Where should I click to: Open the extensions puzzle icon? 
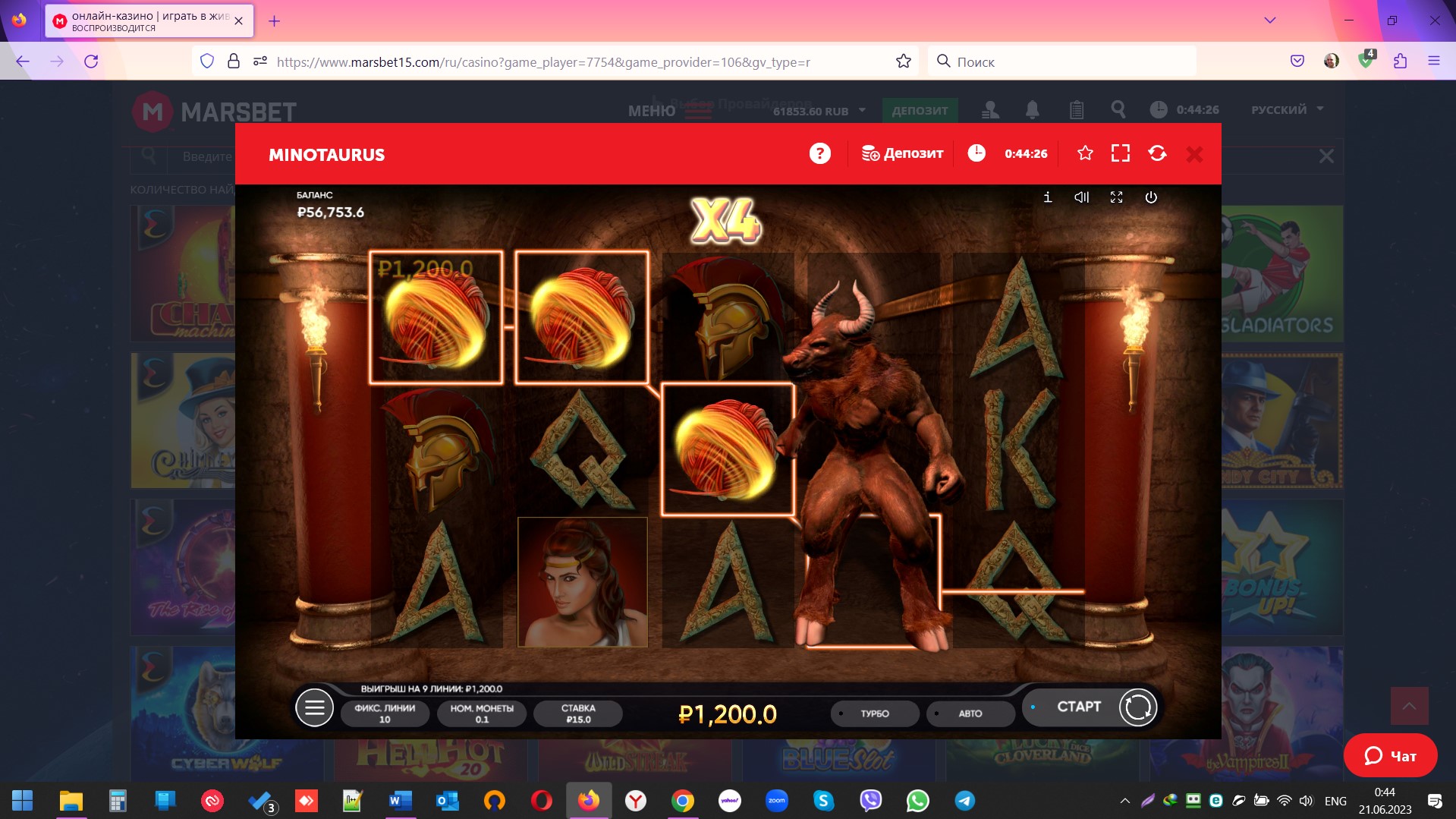coord(1400,61)
